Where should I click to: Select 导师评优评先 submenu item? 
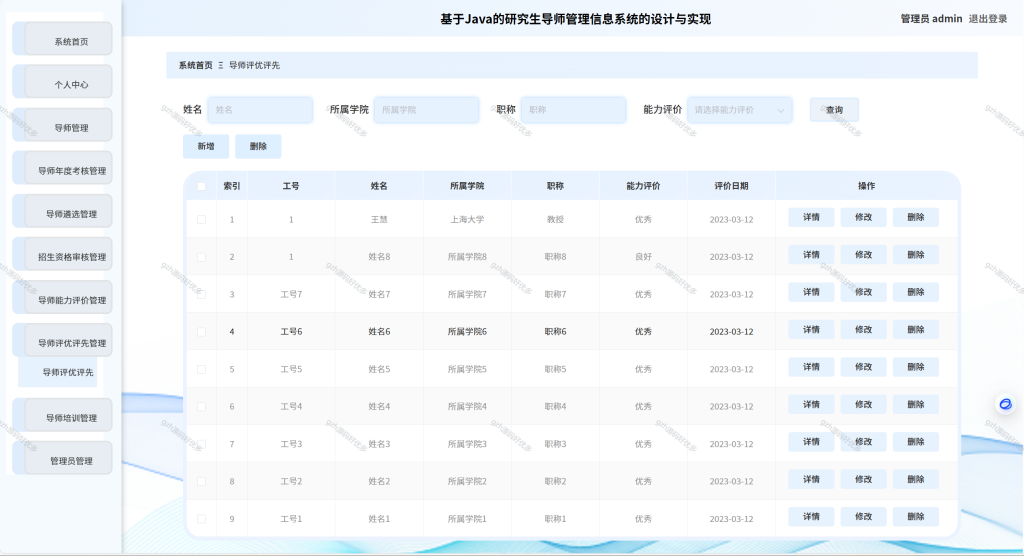click(58, 372)
